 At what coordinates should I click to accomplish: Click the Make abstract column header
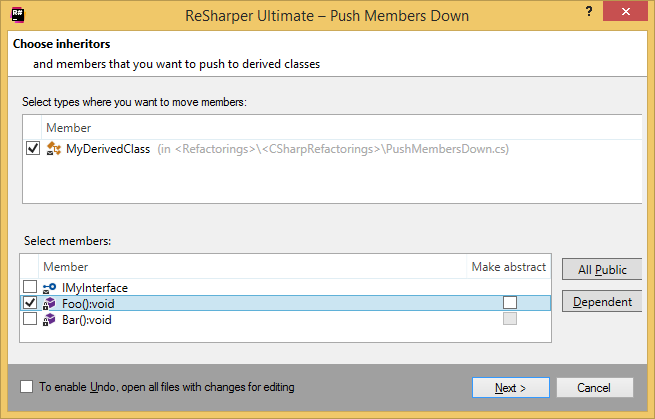[509, 267]
